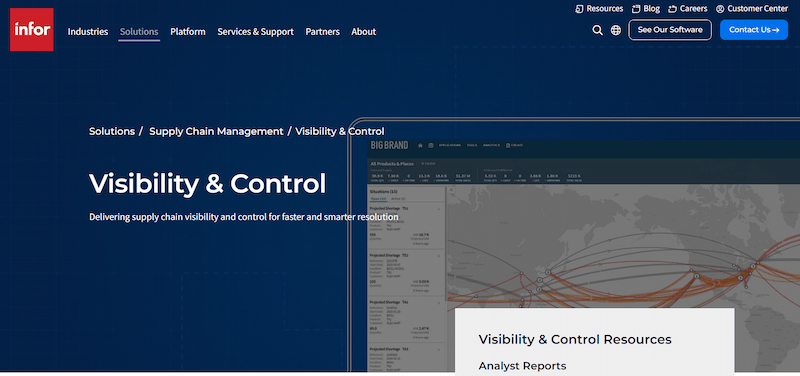Click the Visibility & Control page heading
Viewport: 800px width, 376px height.
click(207, 183)
